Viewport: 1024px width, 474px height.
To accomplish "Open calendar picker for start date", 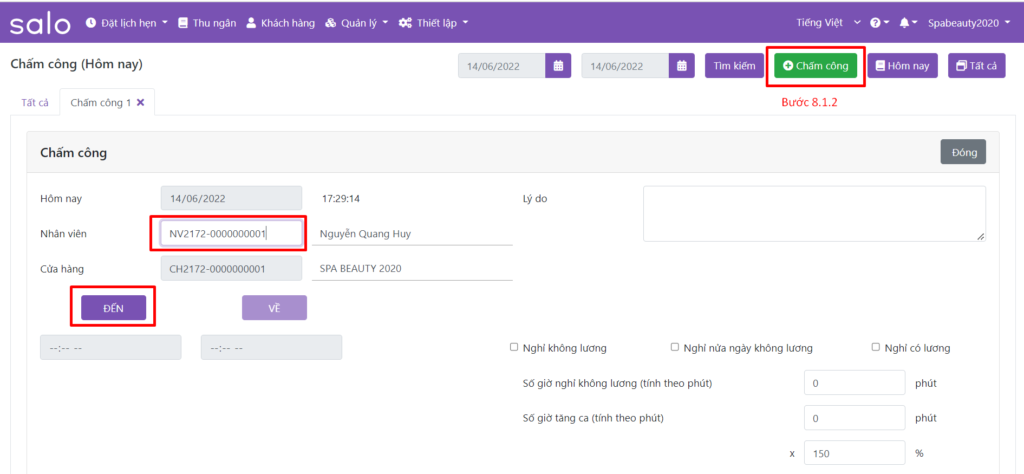I will [558, 66].
